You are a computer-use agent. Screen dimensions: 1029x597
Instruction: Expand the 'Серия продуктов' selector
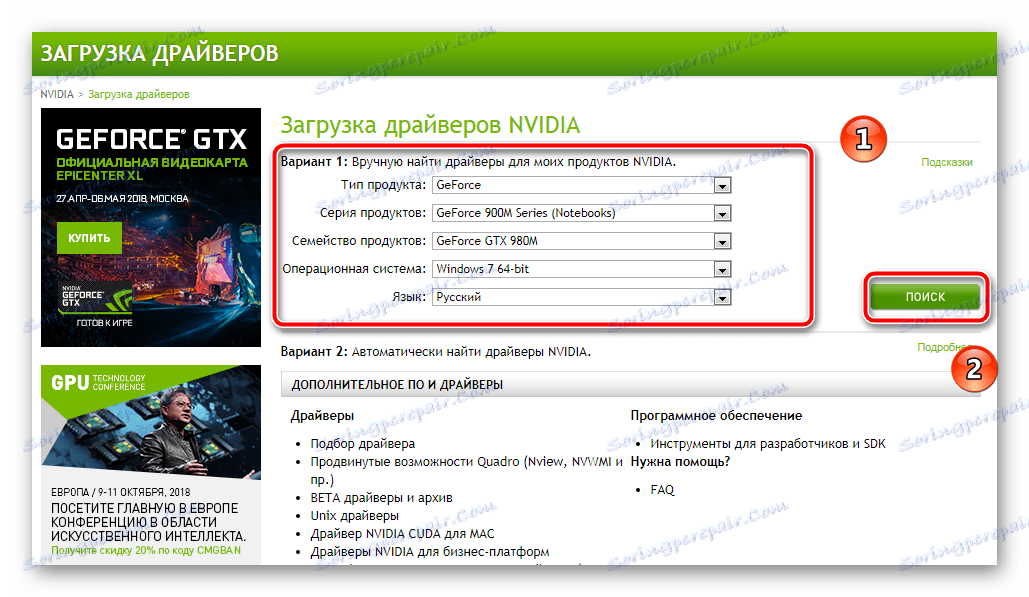(722, 213)
